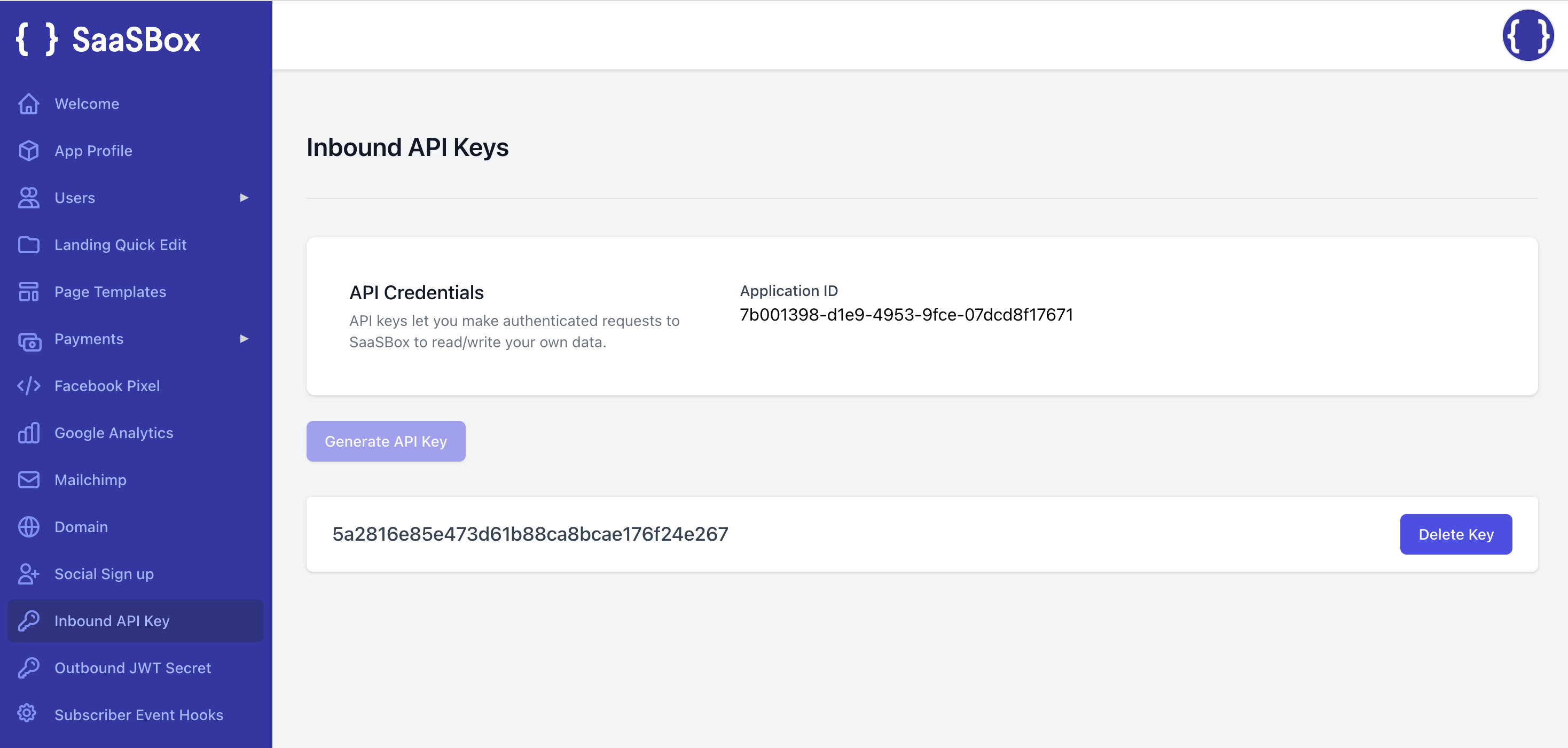This screenshot has width=1568, height=748.
Task: Click the API key 5a2816e85e473d61b88ca8bcae176f24e267
Action: click(530, 534)
